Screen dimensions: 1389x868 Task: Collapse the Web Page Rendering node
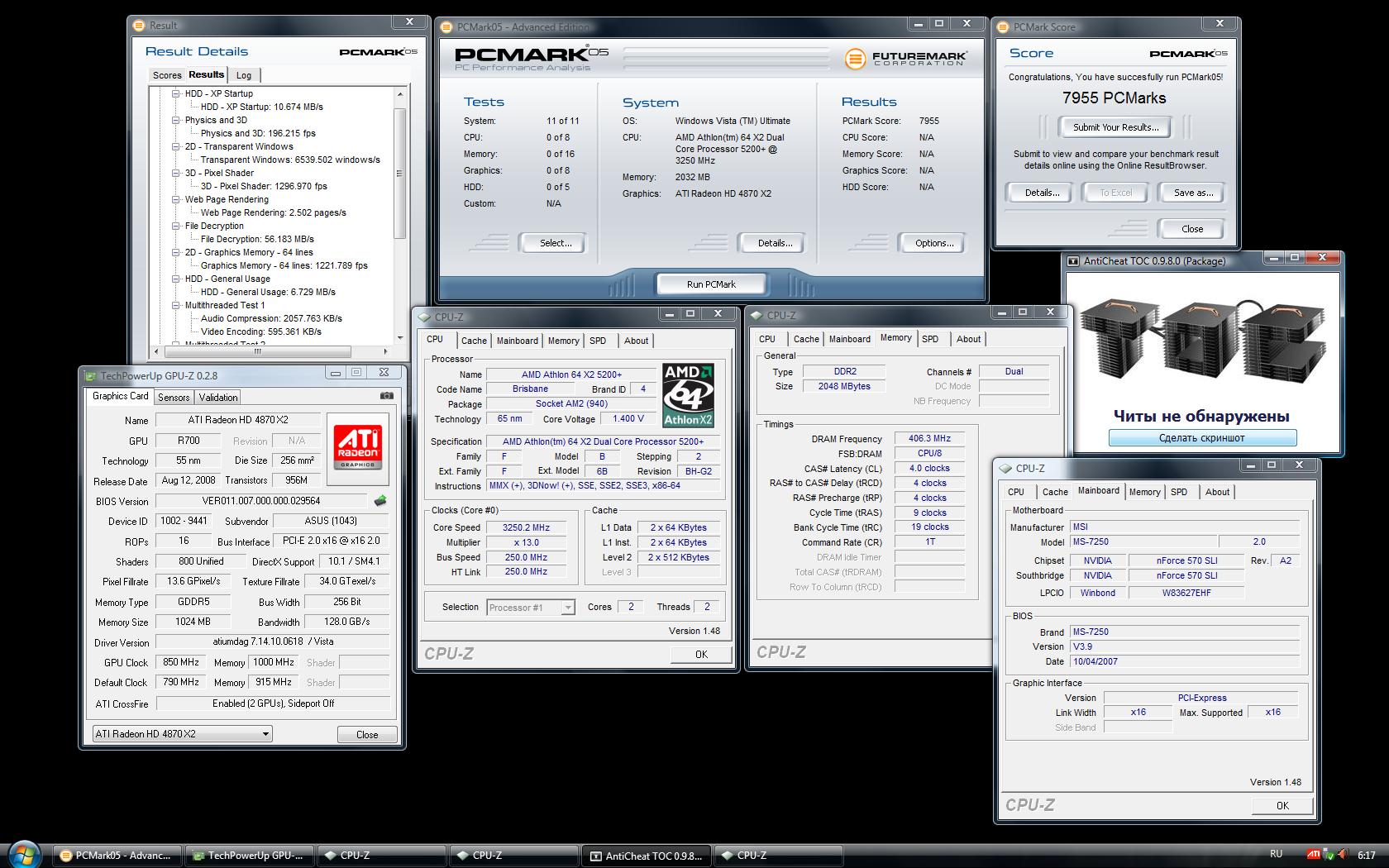[x=175, y=199]
